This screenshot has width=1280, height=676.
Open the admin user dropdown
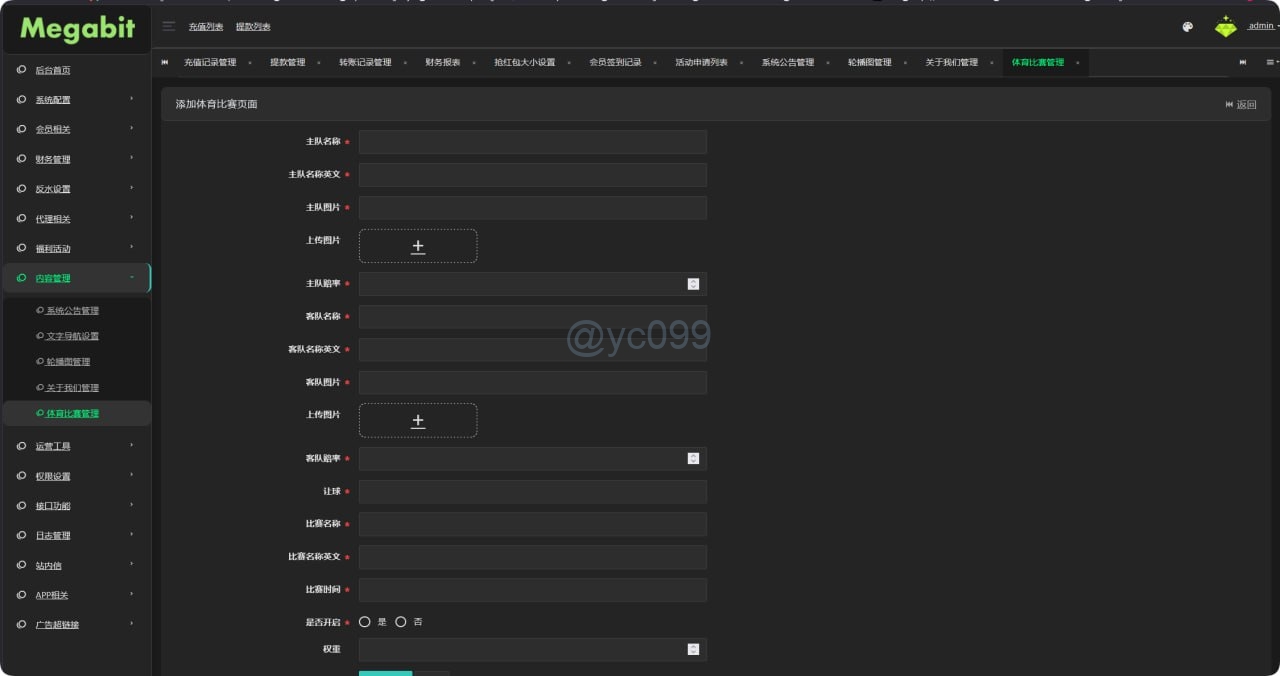(1260, 26)
